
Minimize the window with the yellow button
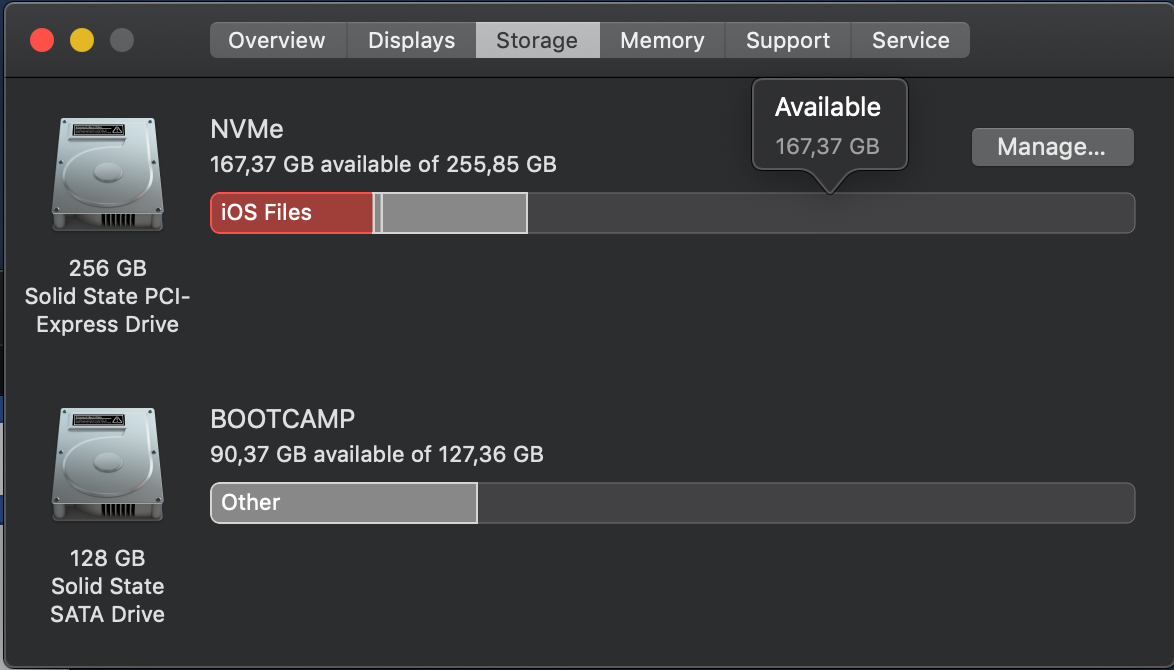(82, 40)
